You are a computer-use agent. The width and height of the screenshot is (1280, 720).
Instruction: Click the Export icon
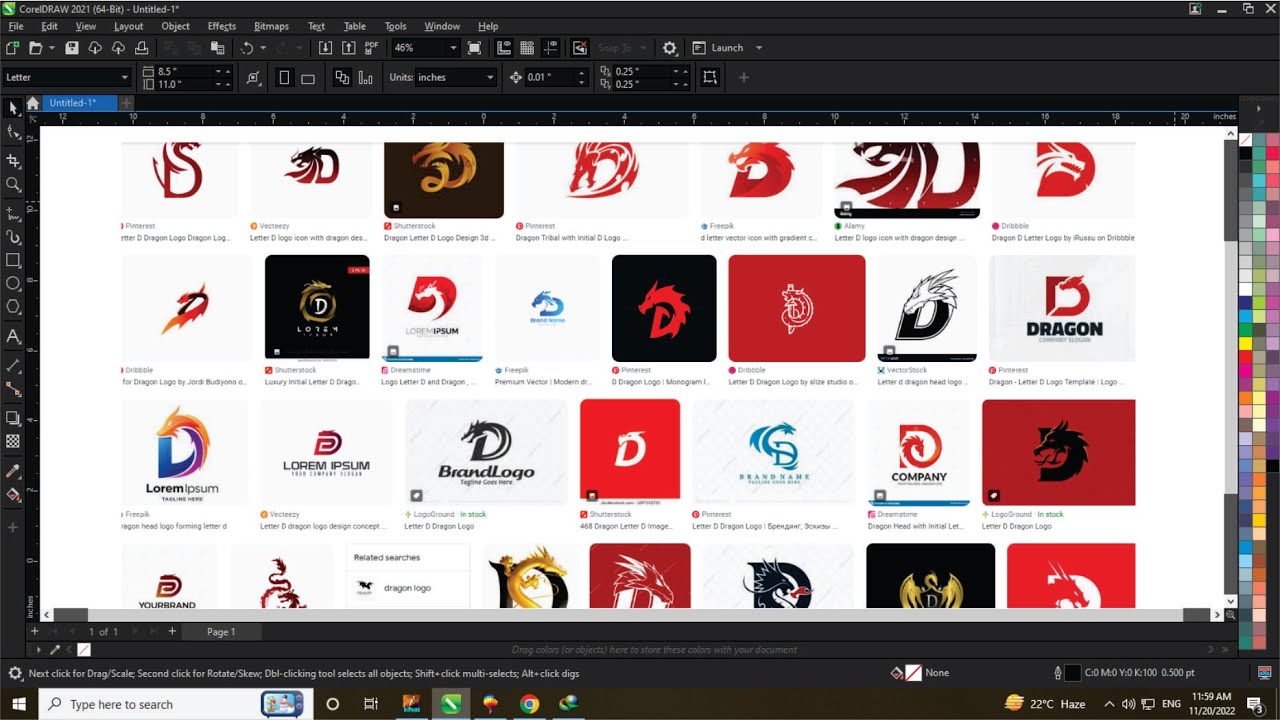point(348,48)
